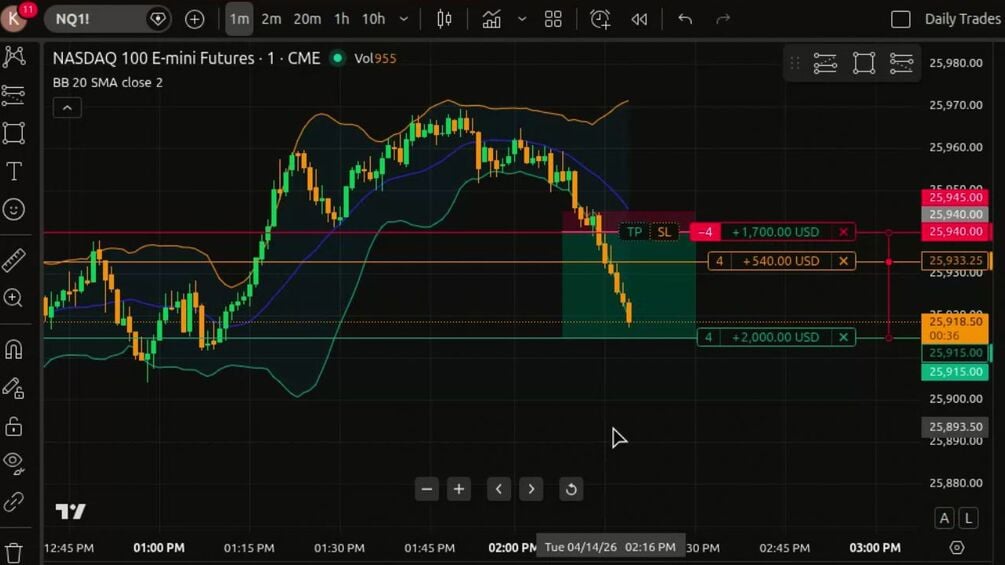Viewport: 1005px width, 565px height.
Task: Select the Text annotation tool
Action: point(14,171)
